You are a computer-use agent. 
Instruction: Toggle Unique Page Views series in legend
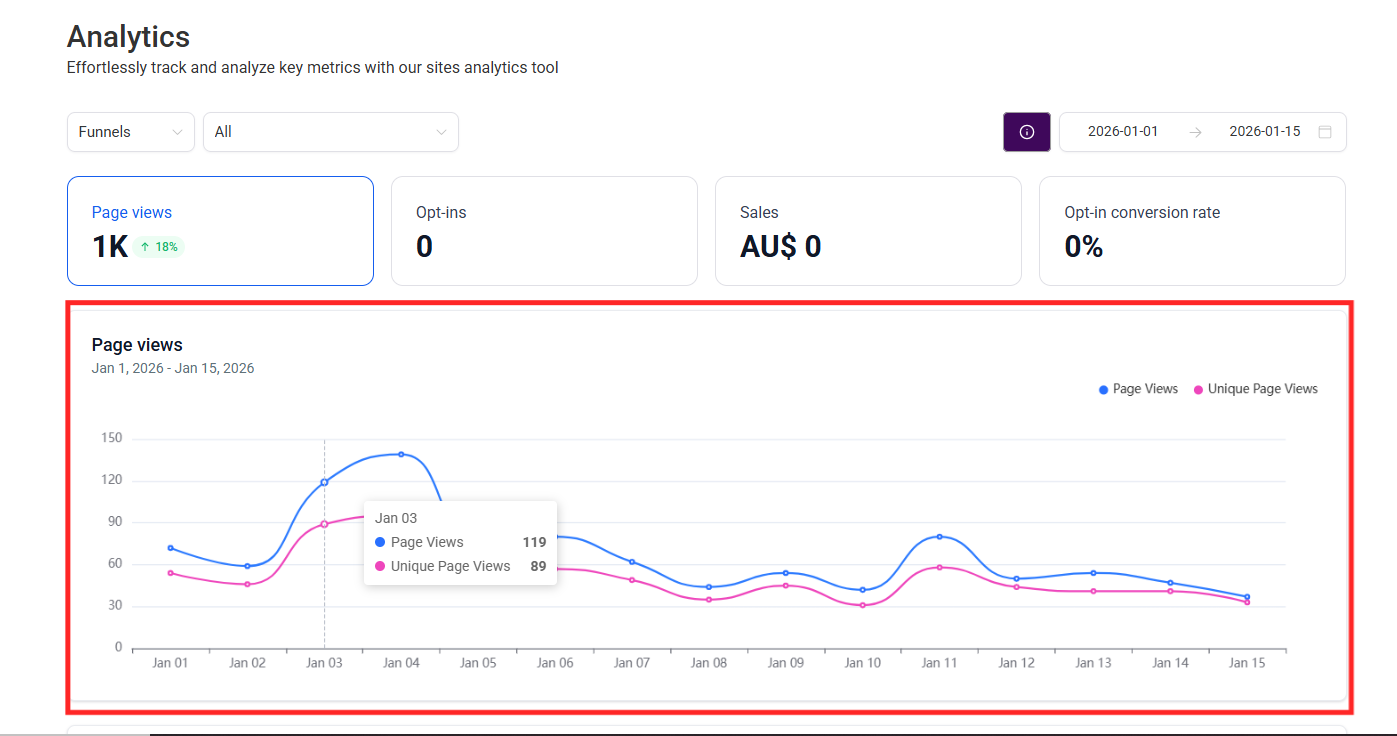tap(1256, 389)
